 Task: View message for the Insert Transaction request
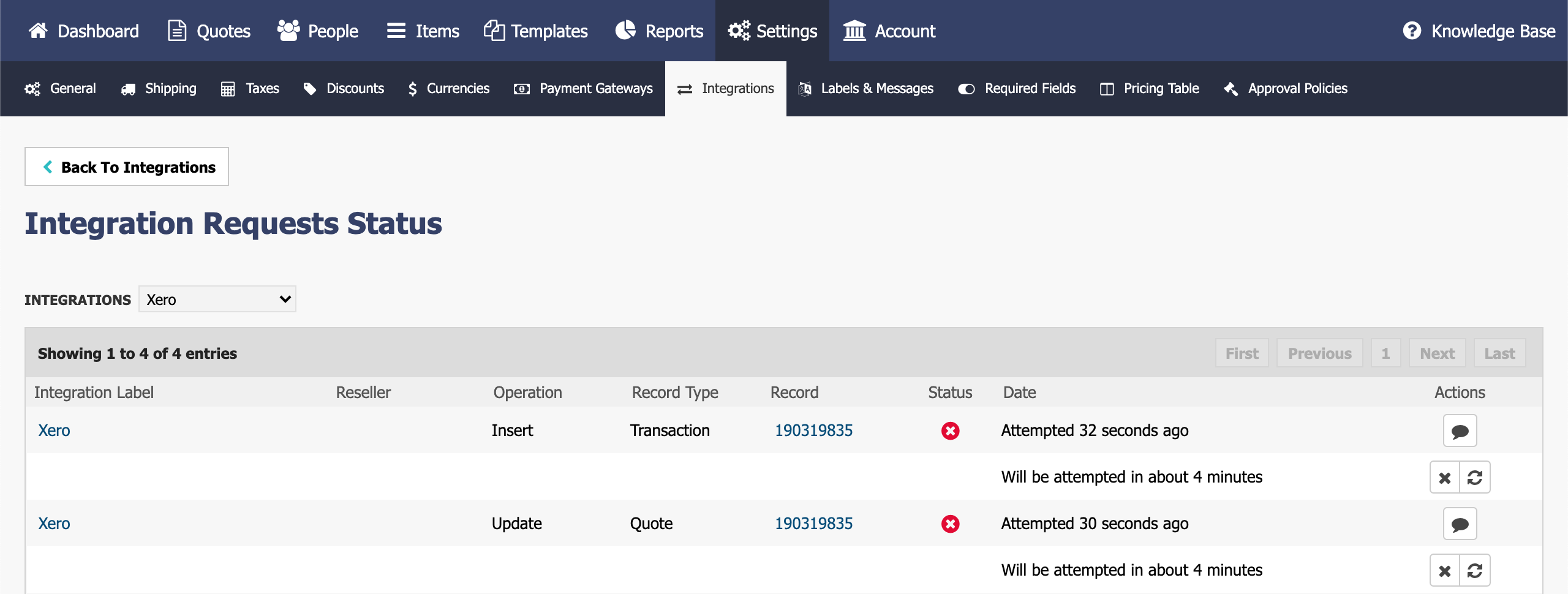coord(1460,430)
